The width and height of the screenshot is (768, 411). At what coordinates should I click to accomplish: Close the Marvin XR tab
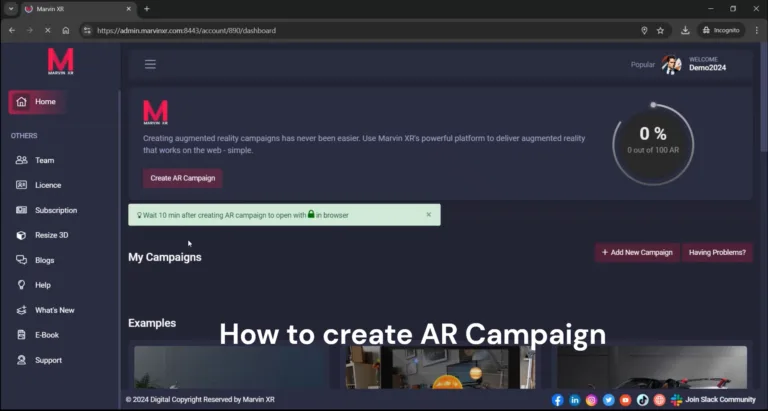tap(128, 9)
